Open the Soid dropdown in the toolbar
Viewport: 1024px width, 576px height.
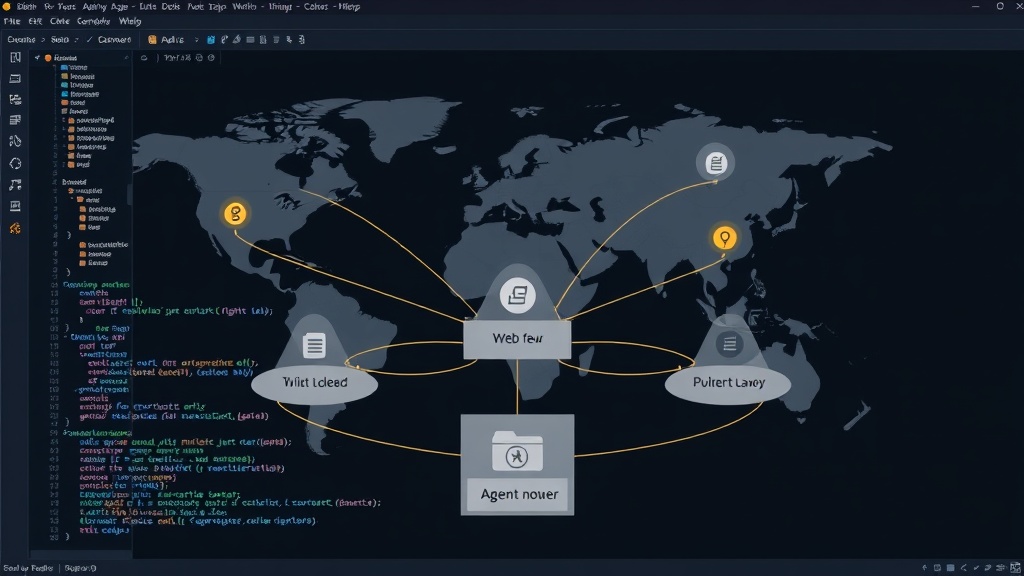pyautogui.click(x=64, y=39)
